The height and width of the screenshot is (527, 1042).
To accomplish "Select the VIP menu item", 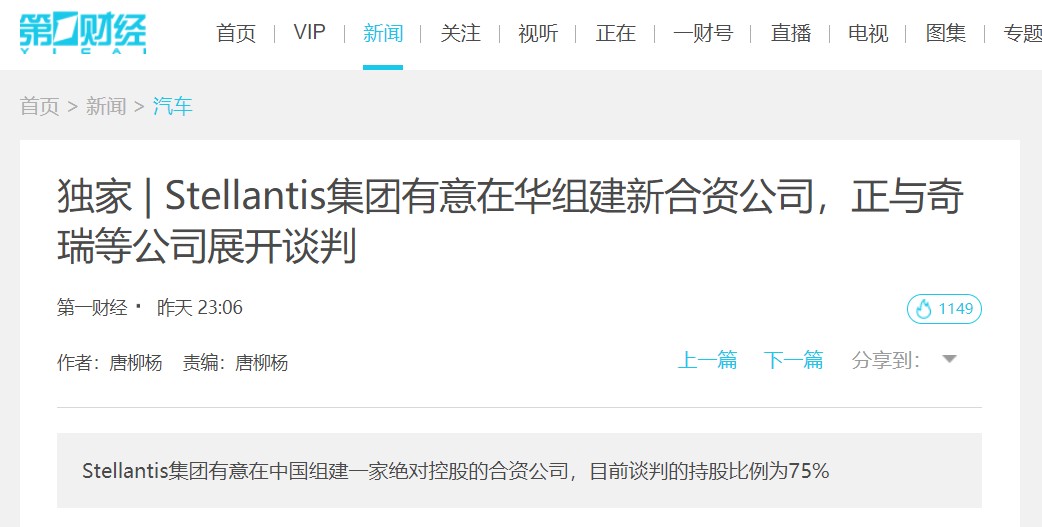I will point(309,33).
